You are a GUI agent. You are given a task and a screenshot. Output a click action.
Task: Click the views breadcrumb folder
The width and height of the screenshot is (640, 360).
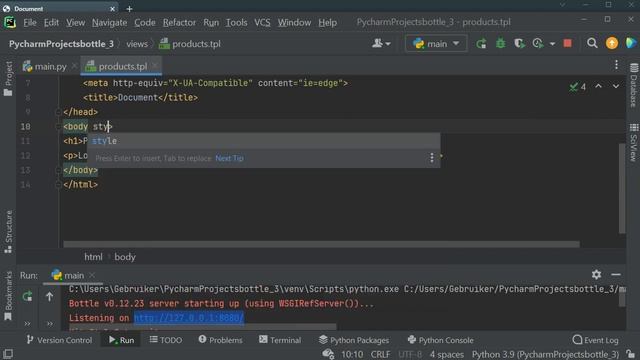tap(137, 44)
